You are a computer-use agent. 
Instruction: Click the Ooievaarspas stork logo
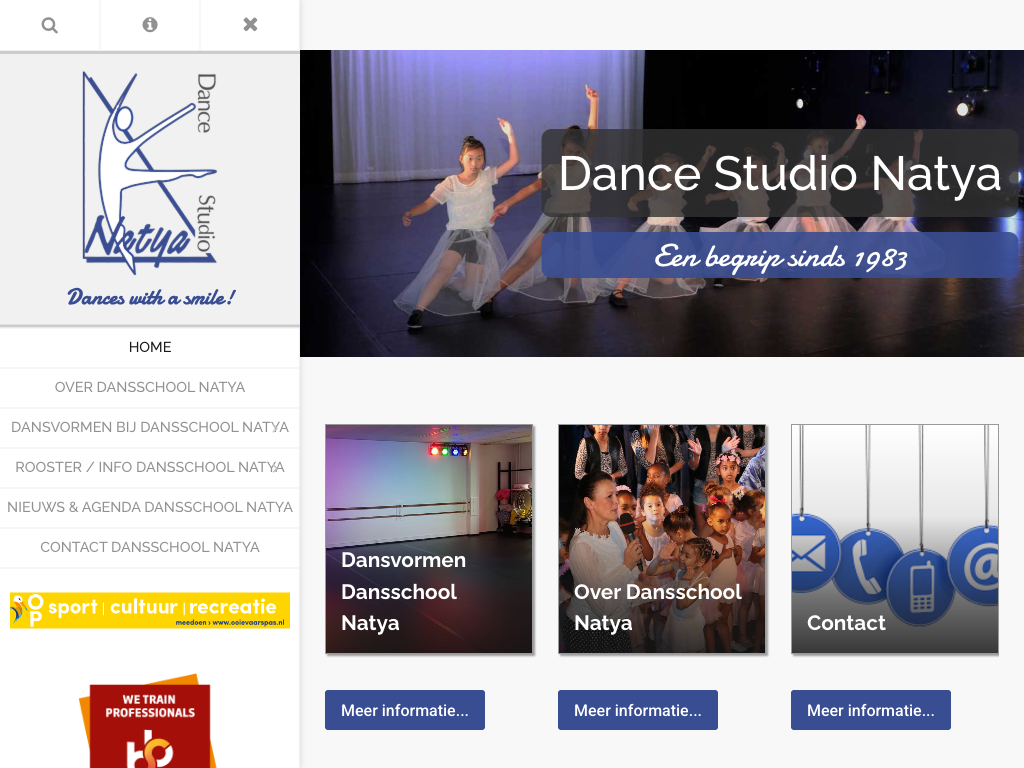[x=27, y=610]
